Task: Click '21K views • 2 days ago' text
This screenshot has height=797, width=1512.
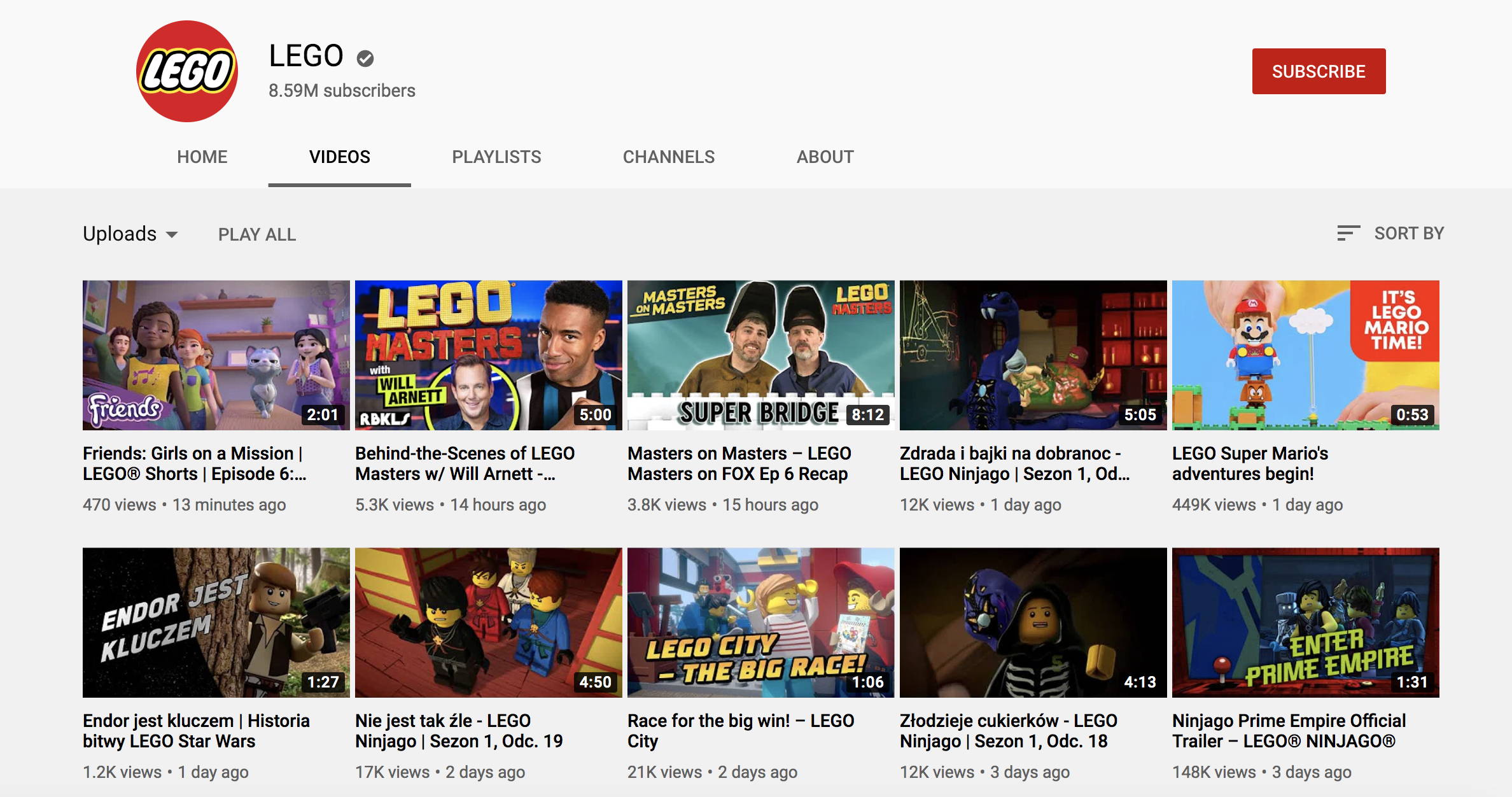Action: 712,772
